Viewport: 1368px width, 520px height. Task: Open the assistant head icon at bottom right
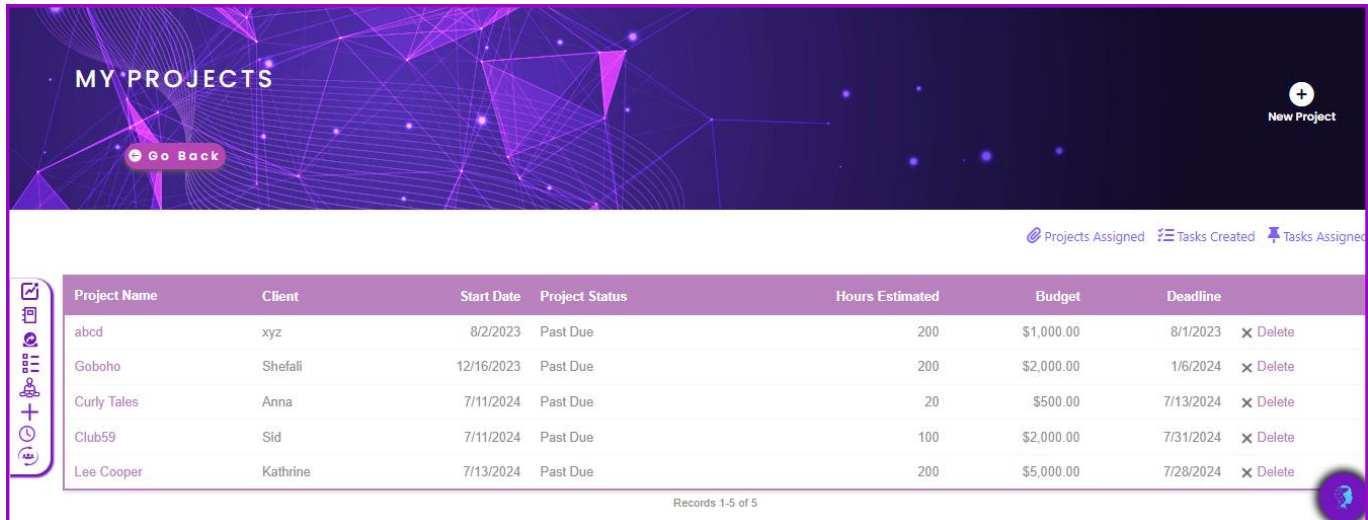point(1344,494)
